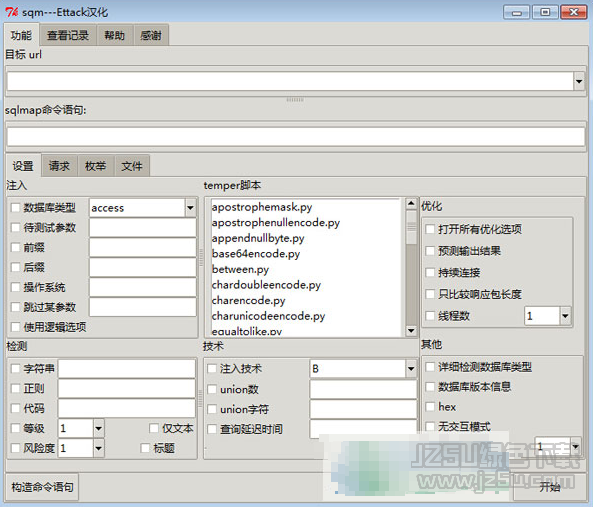Switch to the 枚举 settings tab

click(x=95, y=166)
